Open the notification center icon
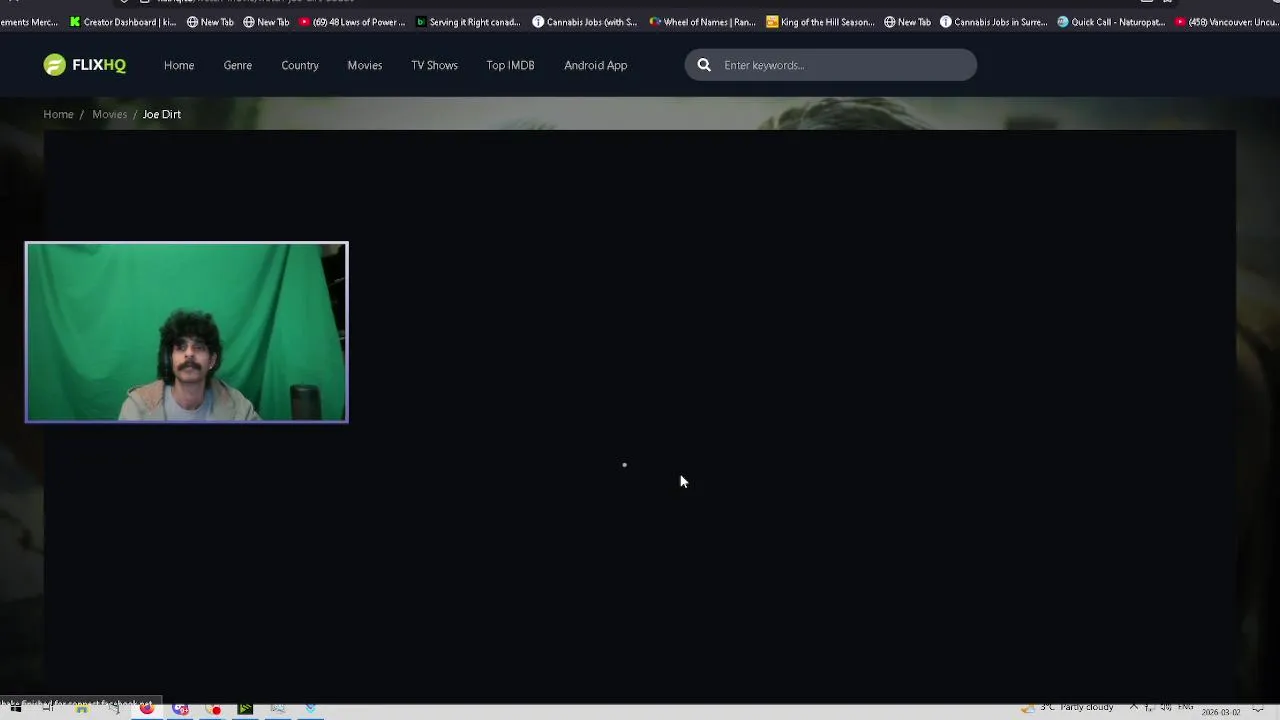This screenshot has width=1280, height=720. [1258, 709]
